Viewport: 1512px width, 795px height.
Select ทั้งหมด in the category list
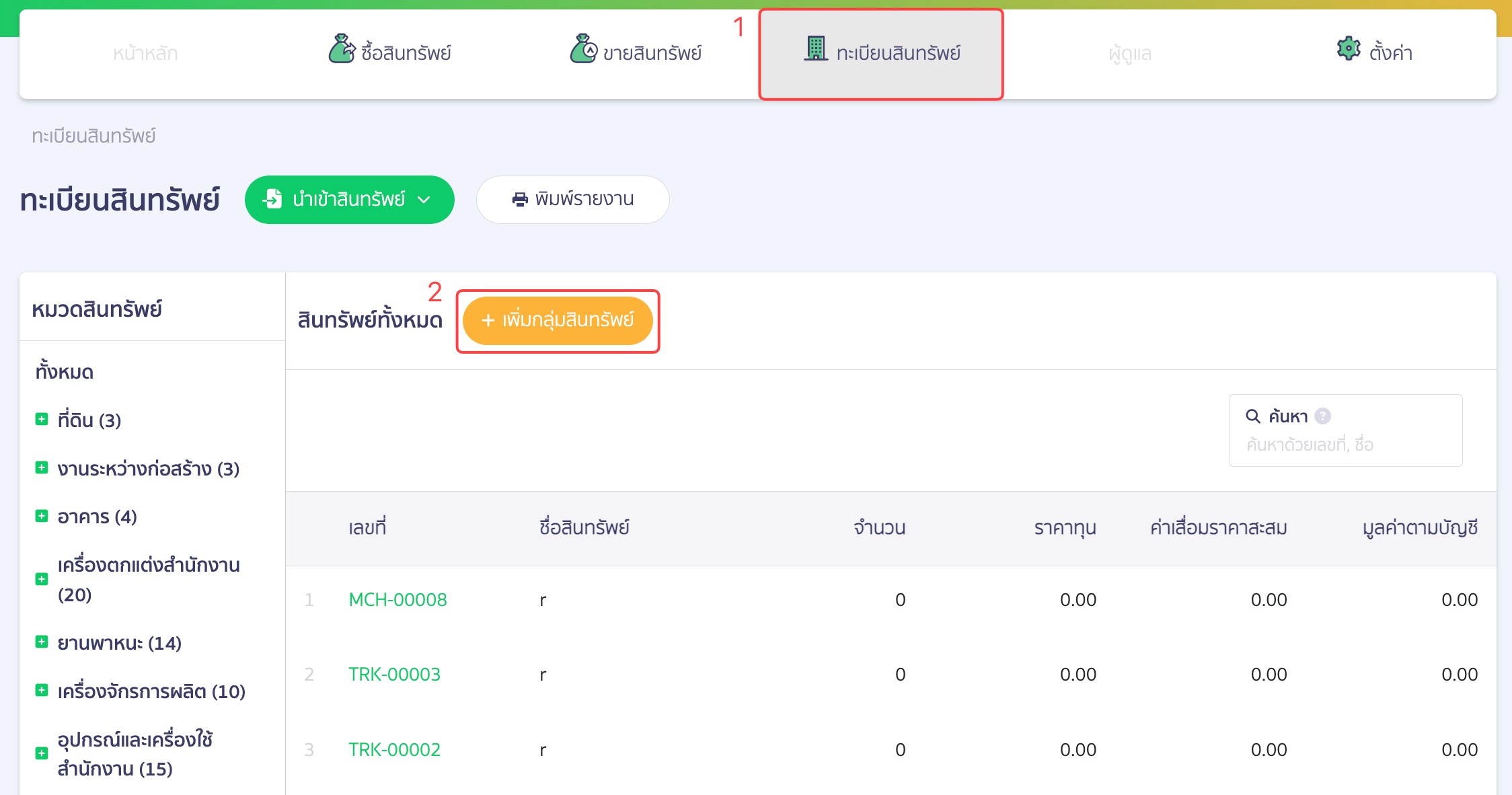click(x=65, y=371)
